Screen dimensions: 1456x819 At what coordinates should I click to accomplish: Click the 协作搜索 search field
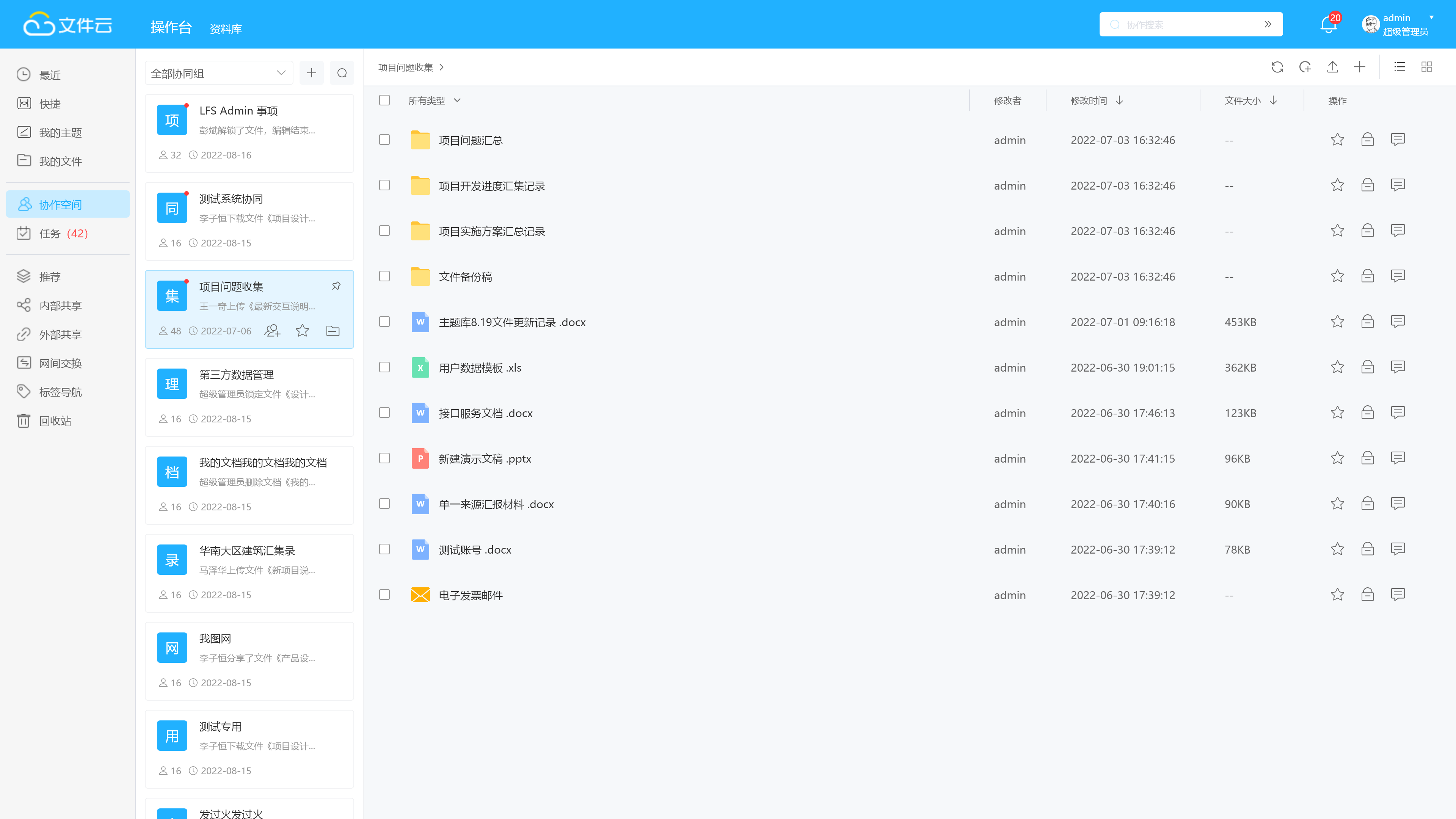[1187, 25]
